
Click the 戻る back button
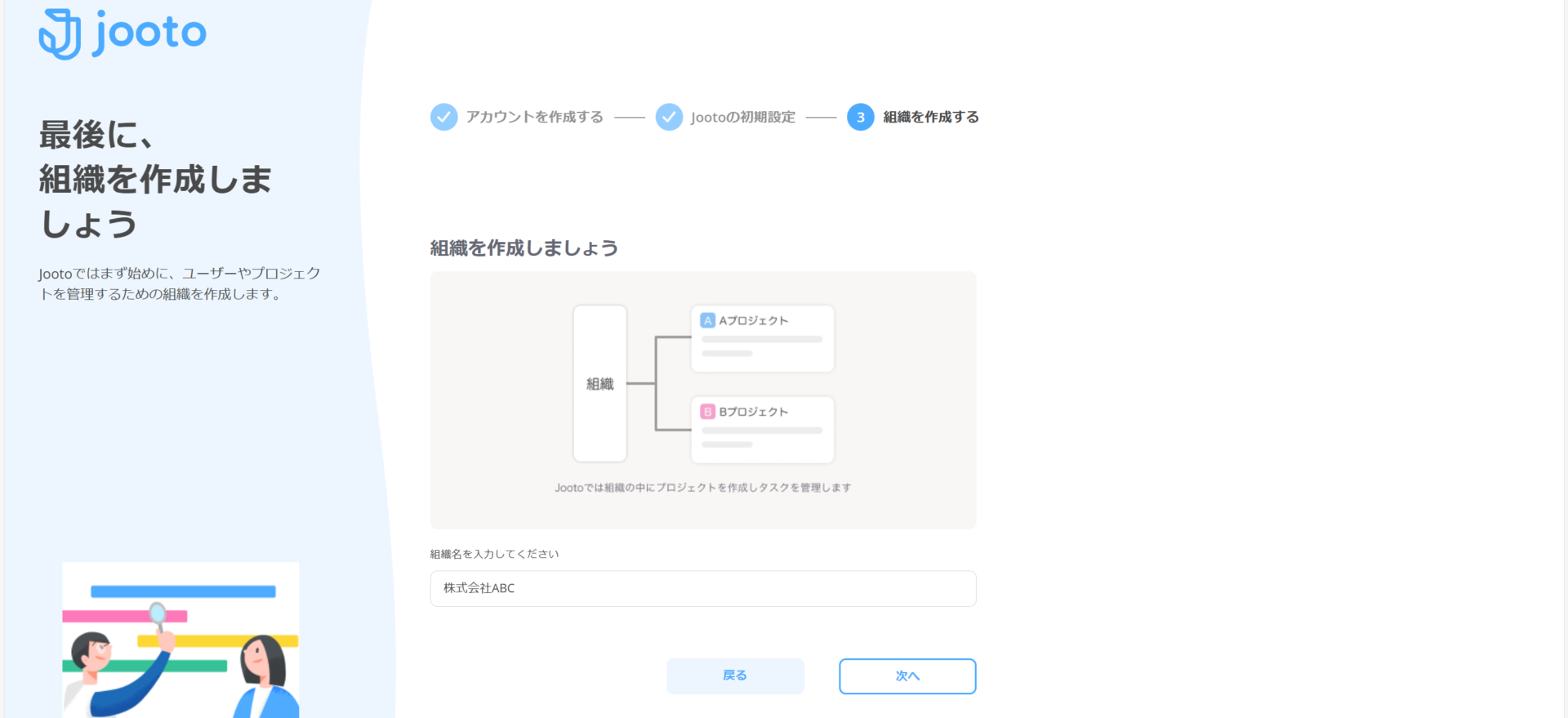[x=735, y=676]
